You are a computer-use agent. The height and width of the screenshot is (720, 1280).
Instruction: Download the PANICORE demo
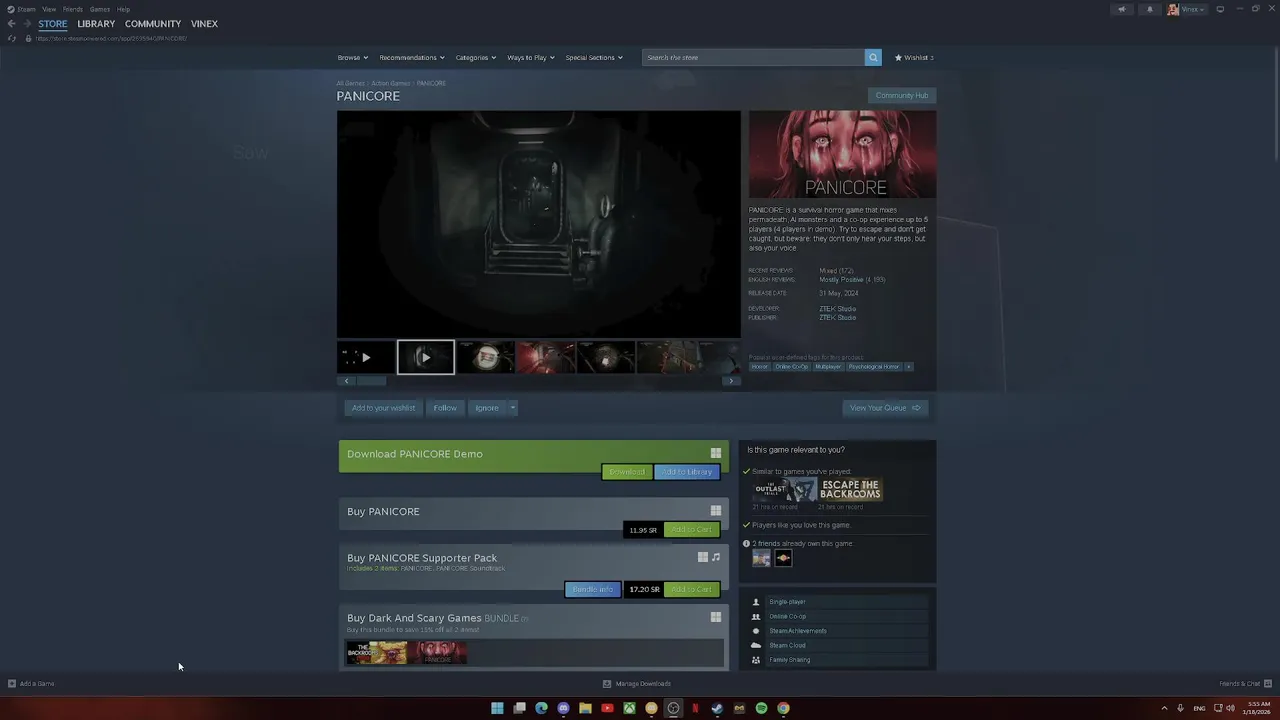(x=627, y=472)
